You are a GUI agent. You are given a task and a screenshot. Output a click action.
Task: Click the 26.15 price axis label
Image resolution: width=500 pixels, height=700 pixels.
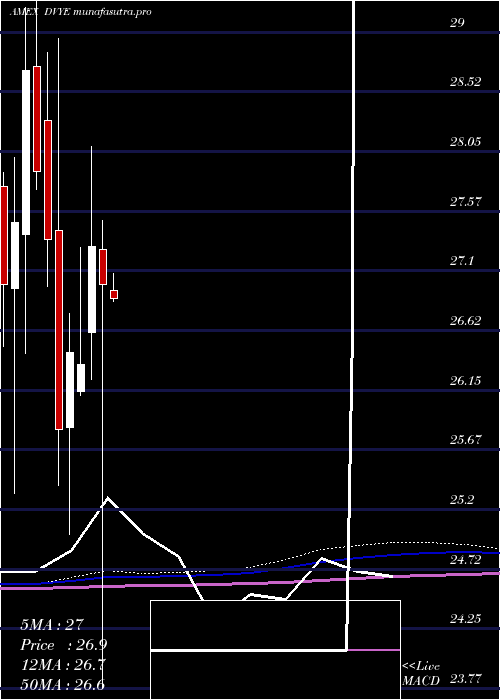[465, 381]
